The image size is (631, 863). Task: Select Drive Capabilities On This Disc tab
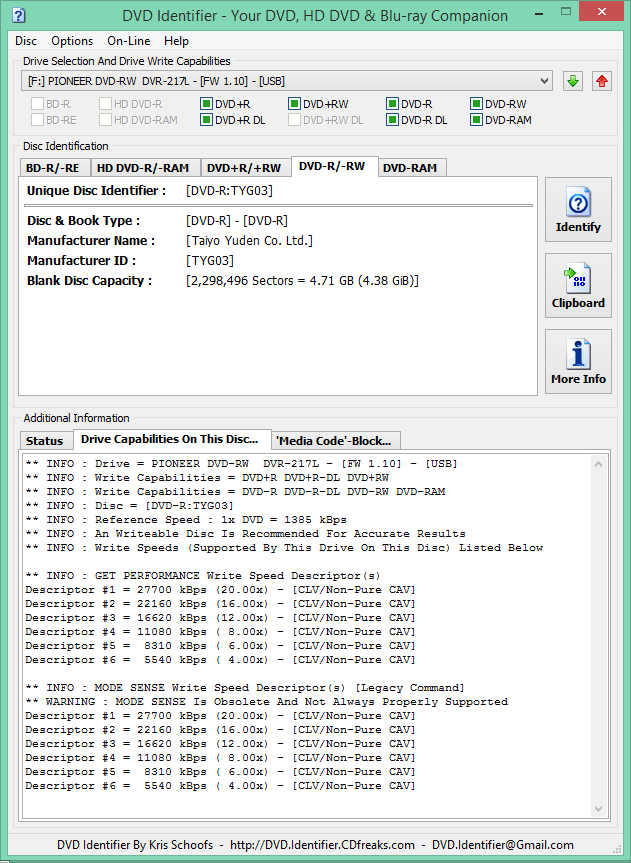170,439
